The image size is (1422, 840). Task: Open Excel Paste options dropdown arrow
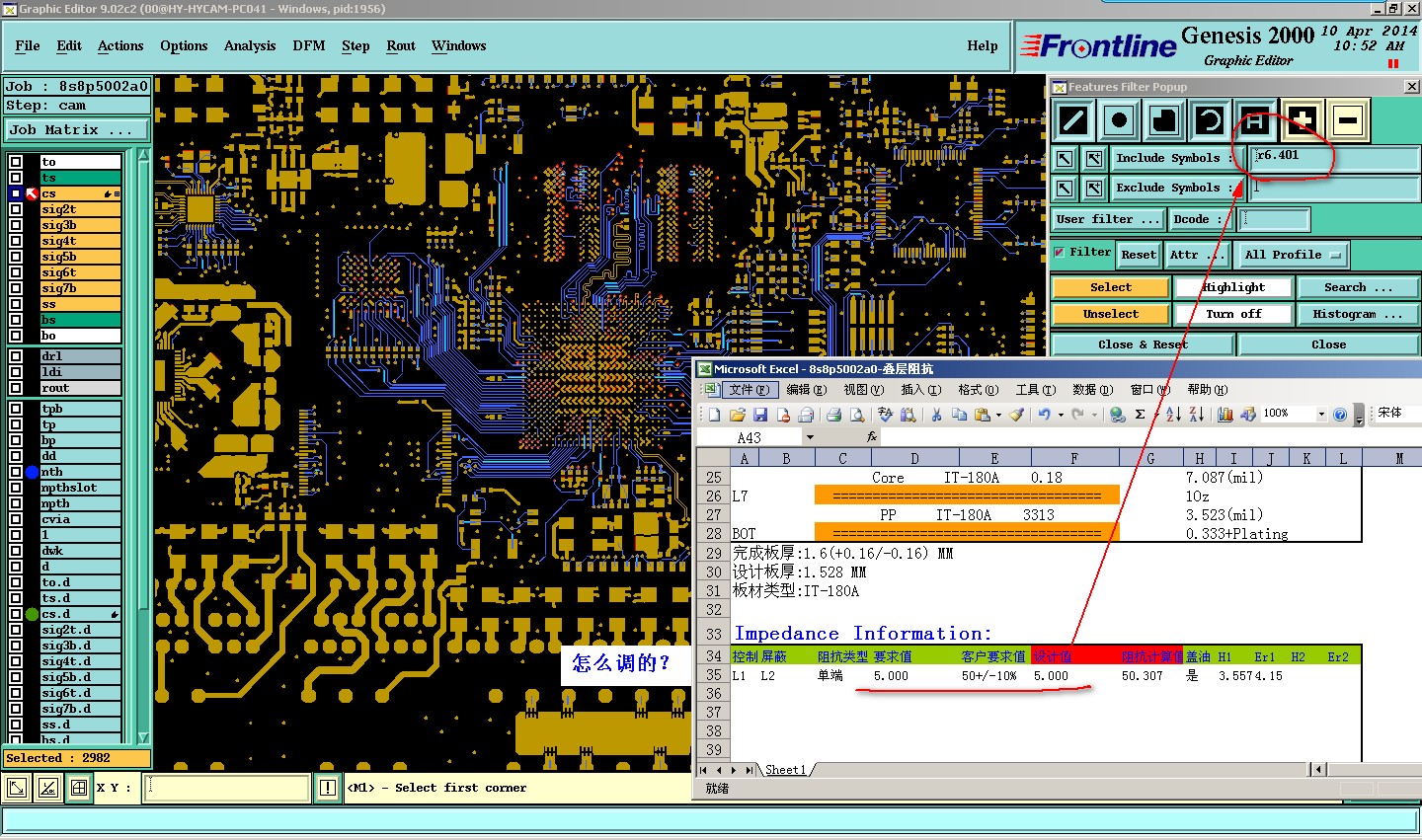(998, 415)
